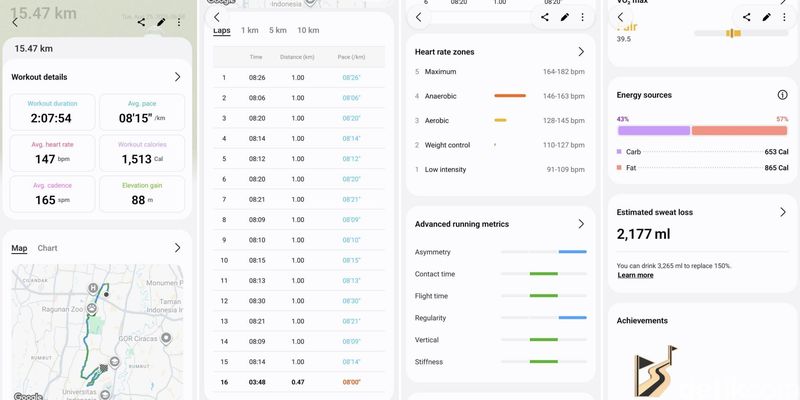The height and width of the screenshot is (400, 800).
Task: Edit from the heart rate zones screen
Action: [564, 17]
